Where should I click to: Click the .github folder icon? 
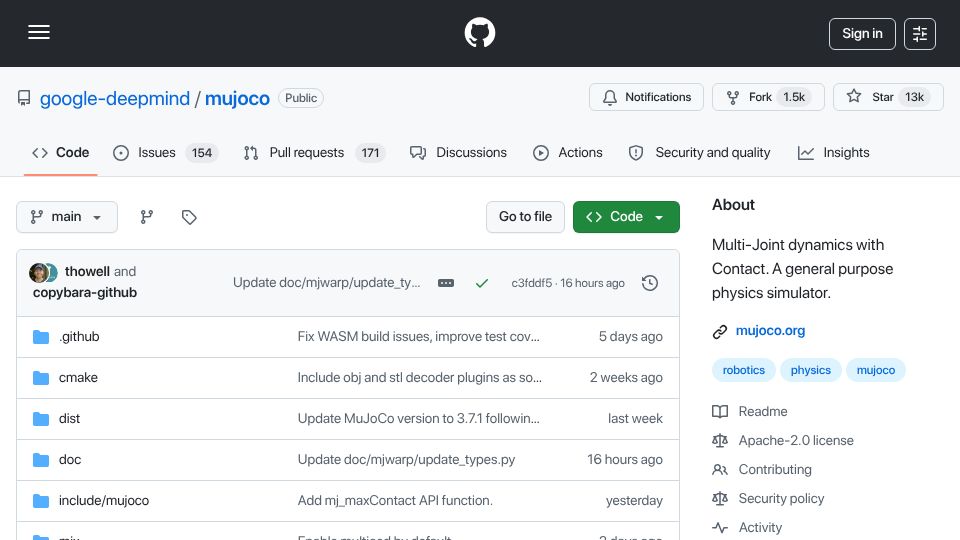click(41, 337)
